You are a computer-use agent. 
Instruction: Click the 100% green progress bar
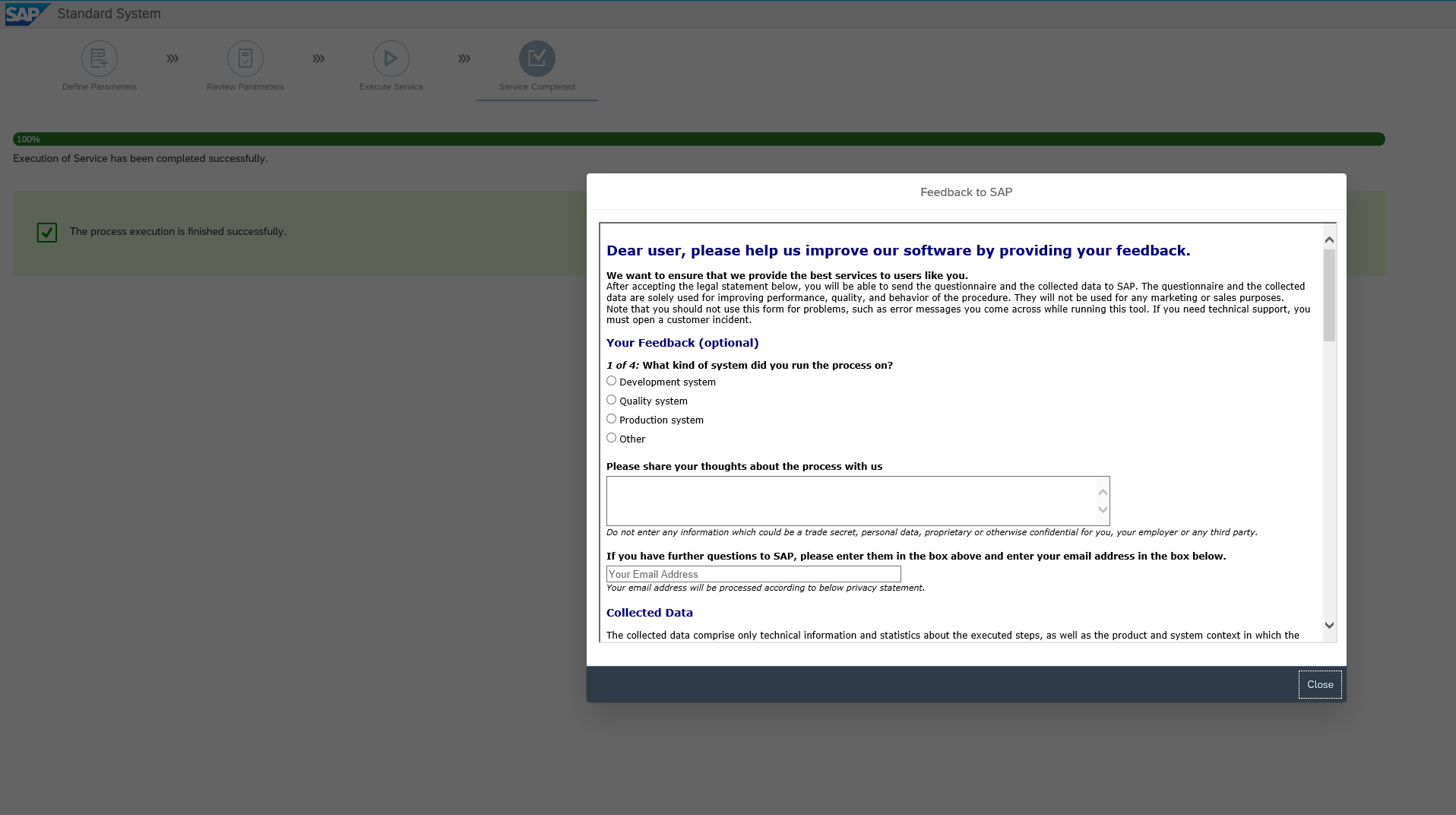click(x=698, y=139)
